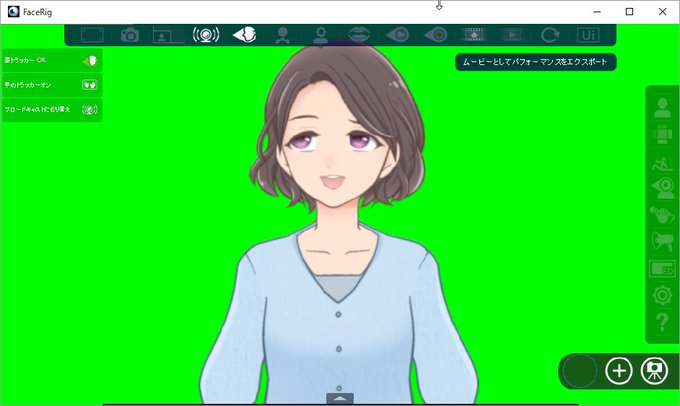Image resolution: width=680 pixels, height=406 pixels.
Task: Click the switch to broadcast button
Action: tap(52, 110)
